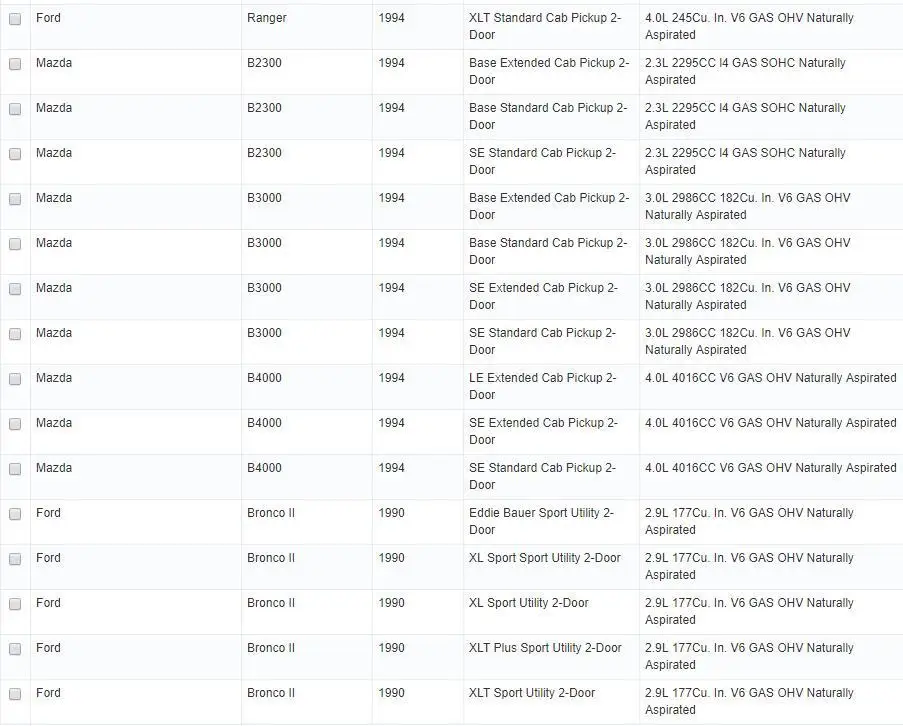Select checkbox for Bronco II XL Sport Utility 2-Door
The width and height of the screenshot is (903, 726).
(15, 603)
